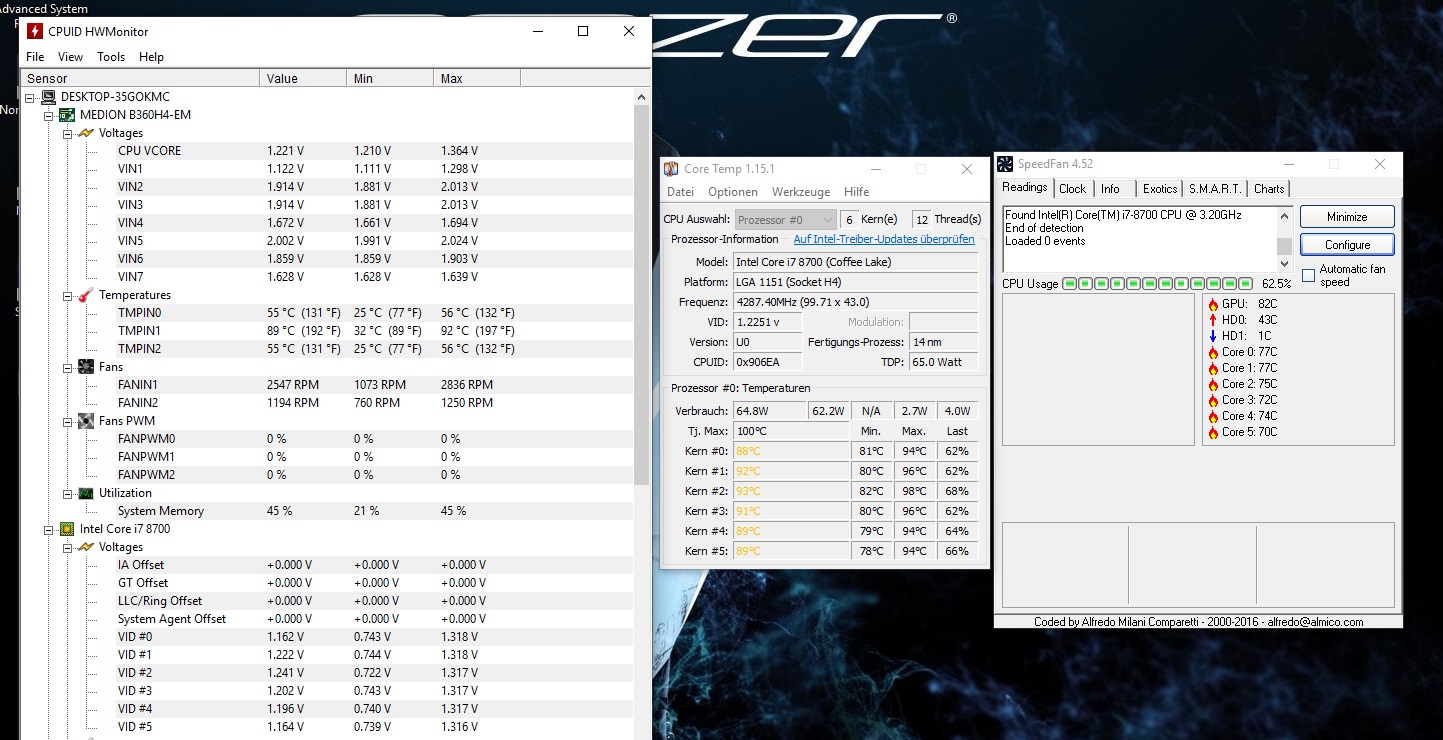This screenshot has height=740, width=1443.
Task: Click the Intel Core i7 8700 chip icon
Action: (67, 529)
